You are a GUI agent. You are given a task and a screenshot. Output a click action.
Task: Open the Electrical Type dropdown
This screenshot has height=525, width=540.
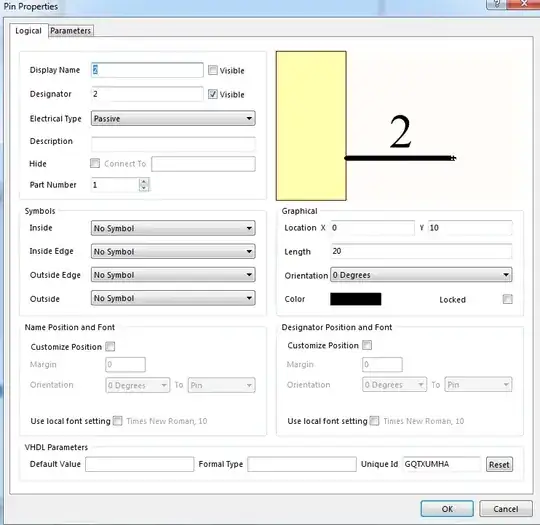click(173, 119)
